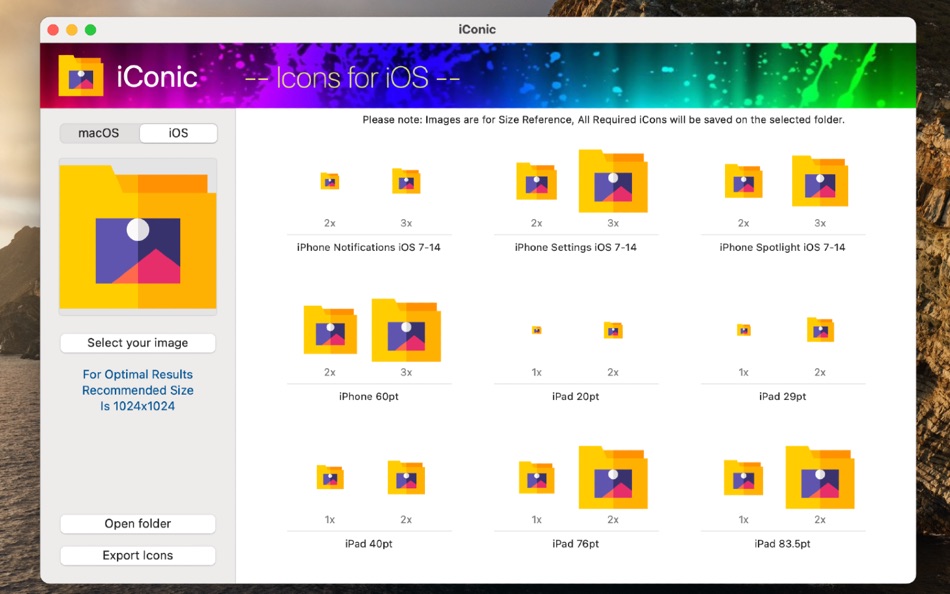Click the iConic window title
950x594 pixels.
tap(477, 30)
